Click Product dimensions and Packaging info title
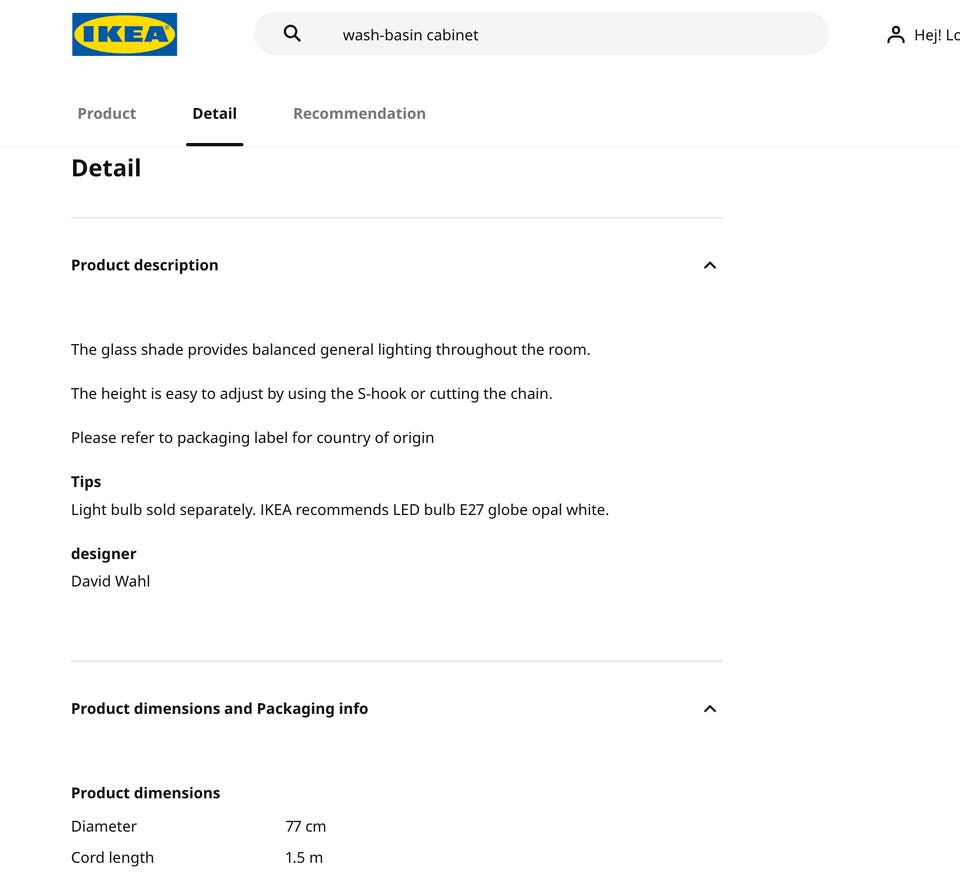 coord(220,708)
